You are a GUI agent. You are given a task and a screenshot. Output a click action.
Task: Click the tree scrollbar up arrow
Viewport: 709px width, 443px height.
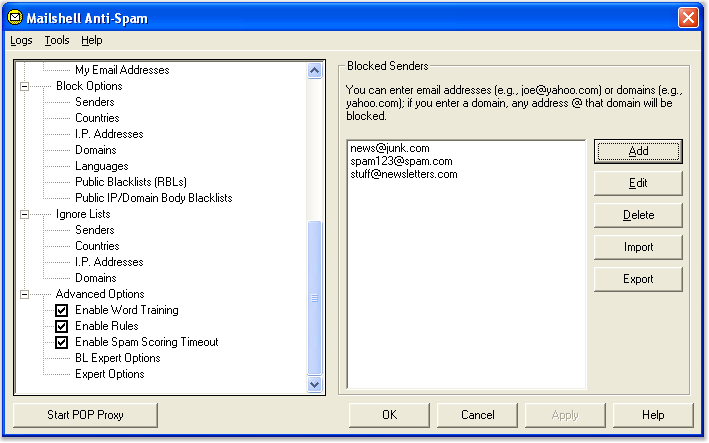click(x=315, y=71)
